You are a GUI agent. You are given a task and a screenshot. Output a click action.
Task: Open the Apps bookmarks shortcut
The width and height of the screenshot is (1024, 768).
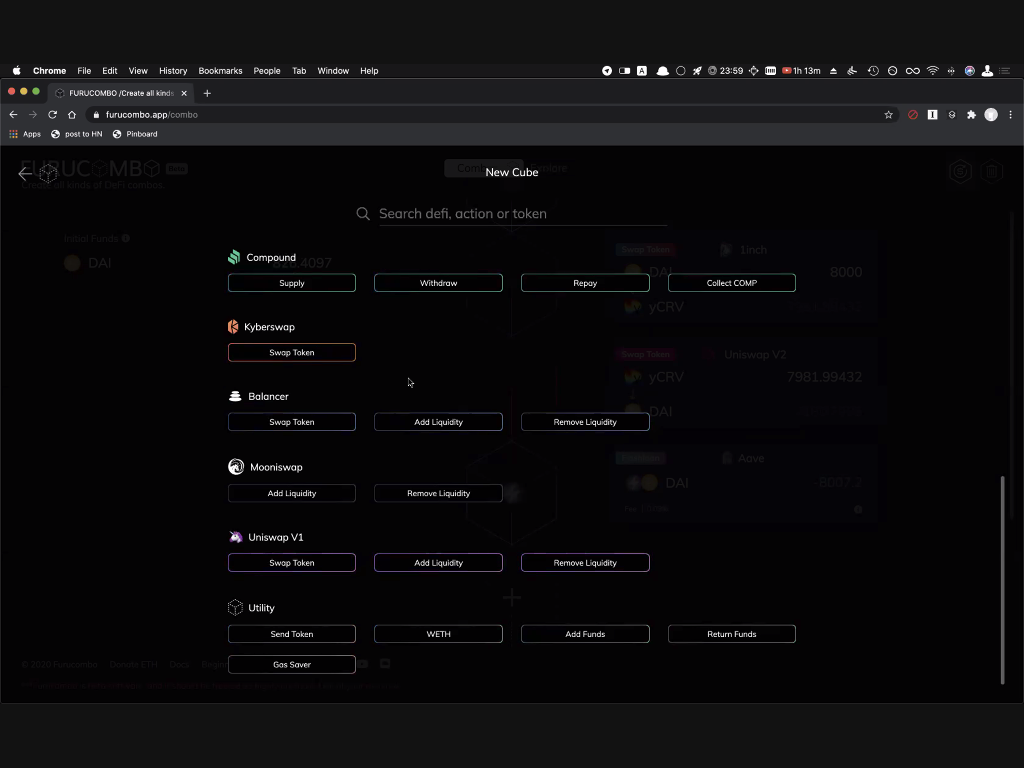[25, 134]
